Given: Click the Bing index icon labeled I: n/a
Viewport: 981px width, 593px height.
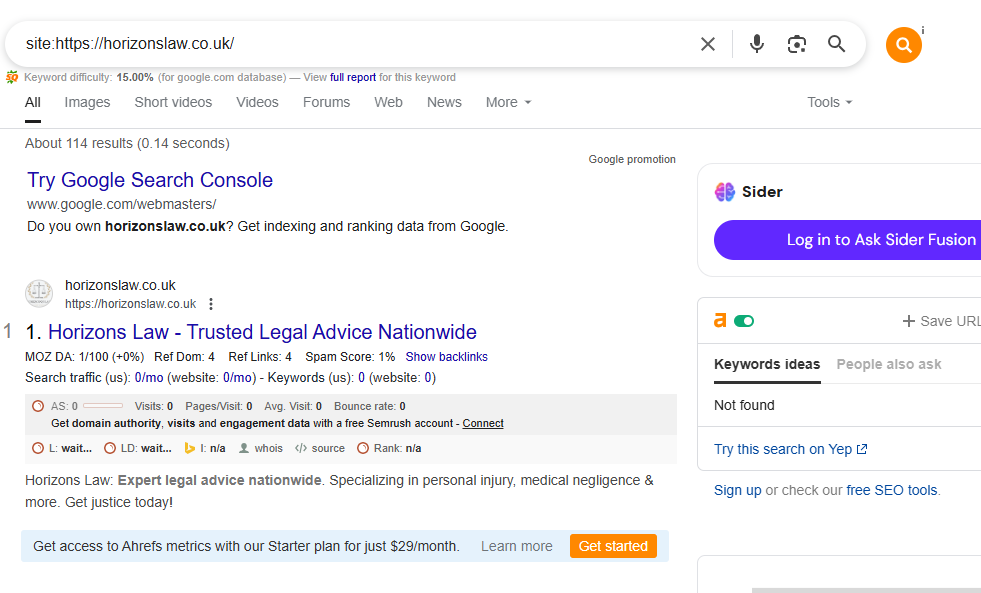Looking at the screenshot, I should 190,449.
